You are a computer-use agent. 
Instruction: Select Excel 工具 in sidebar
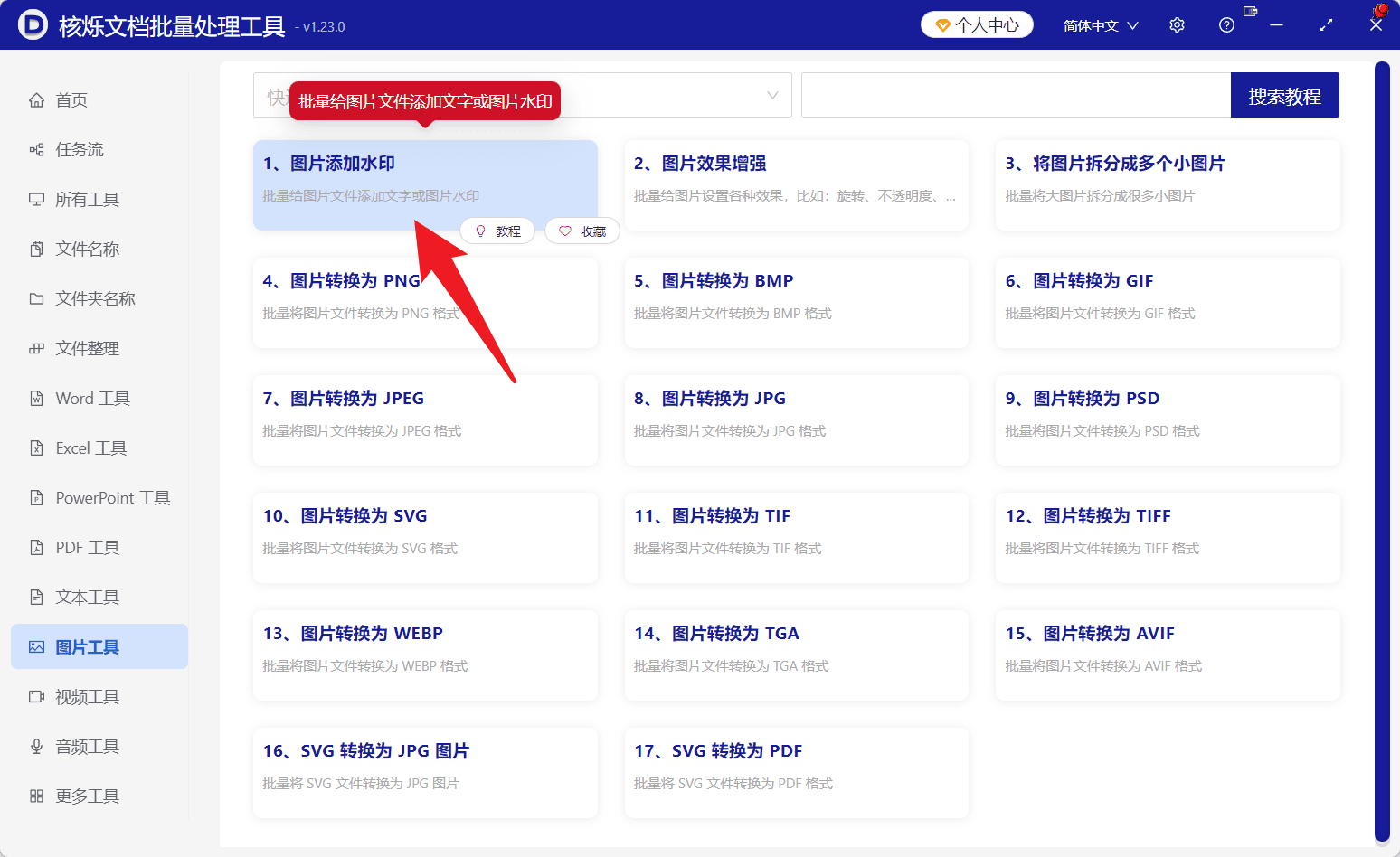[x=99, y=448]
